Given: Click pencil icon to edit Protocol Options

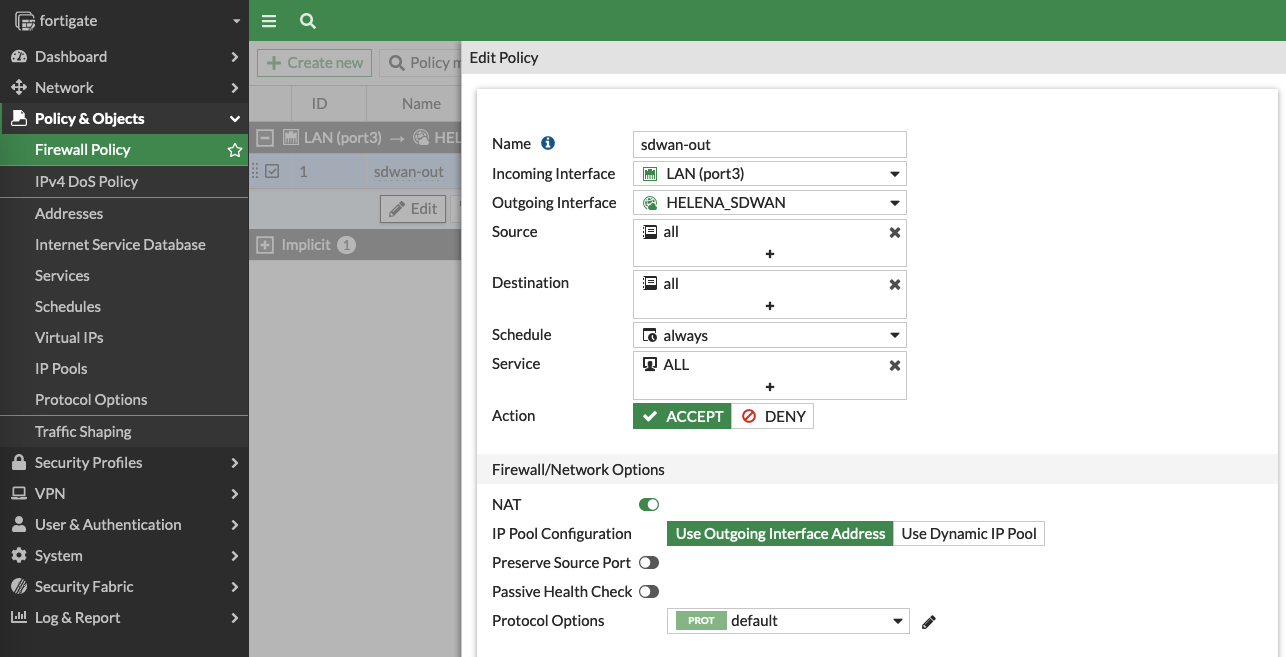Looking at the screenshot, I should coord(929,622).
